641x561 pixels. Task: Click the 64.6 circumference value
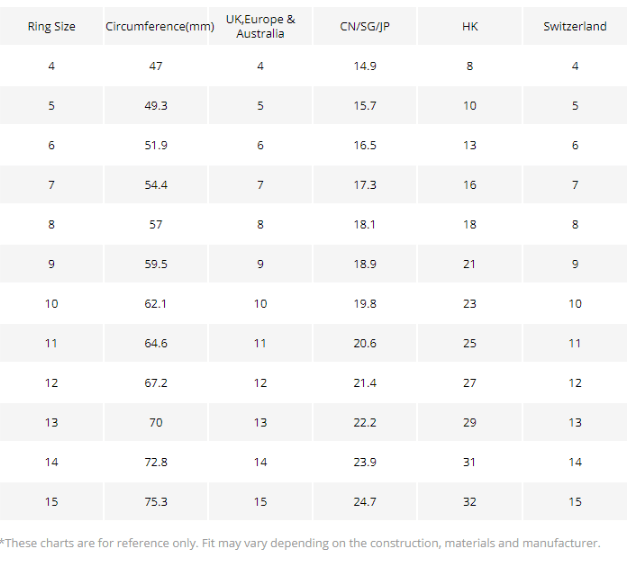tap(155, 343)
